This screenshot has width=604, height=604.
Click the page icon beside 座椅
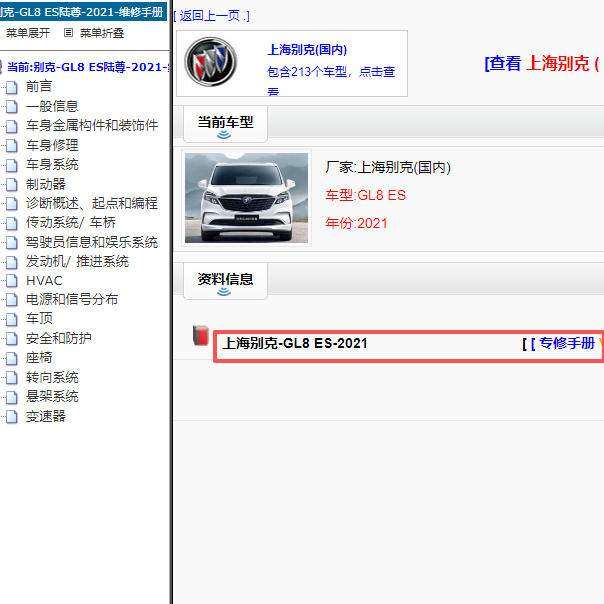[x=12, y=358]
